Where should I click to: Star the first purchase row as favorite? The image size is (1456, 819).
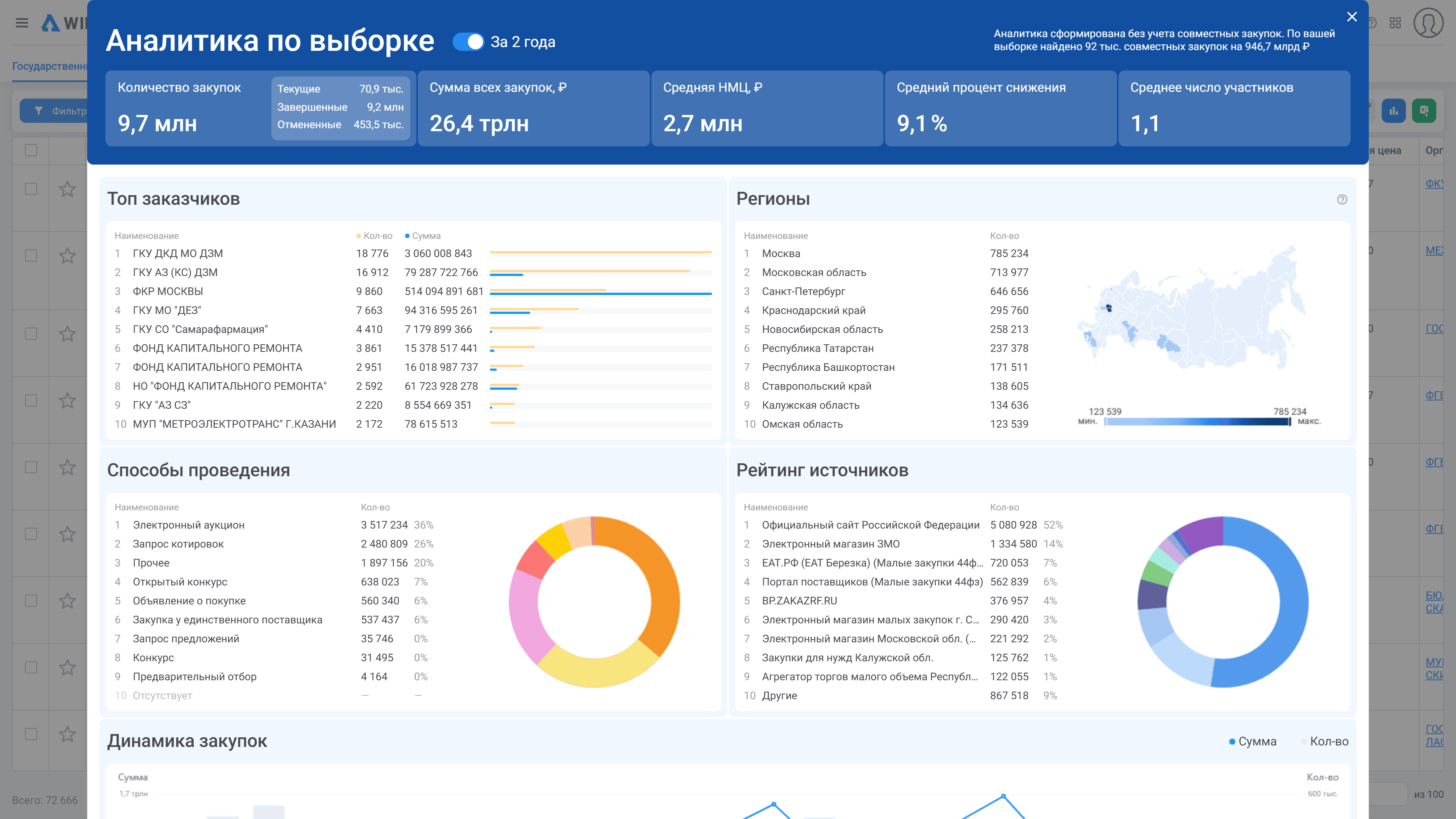click(x=67, y=189)
